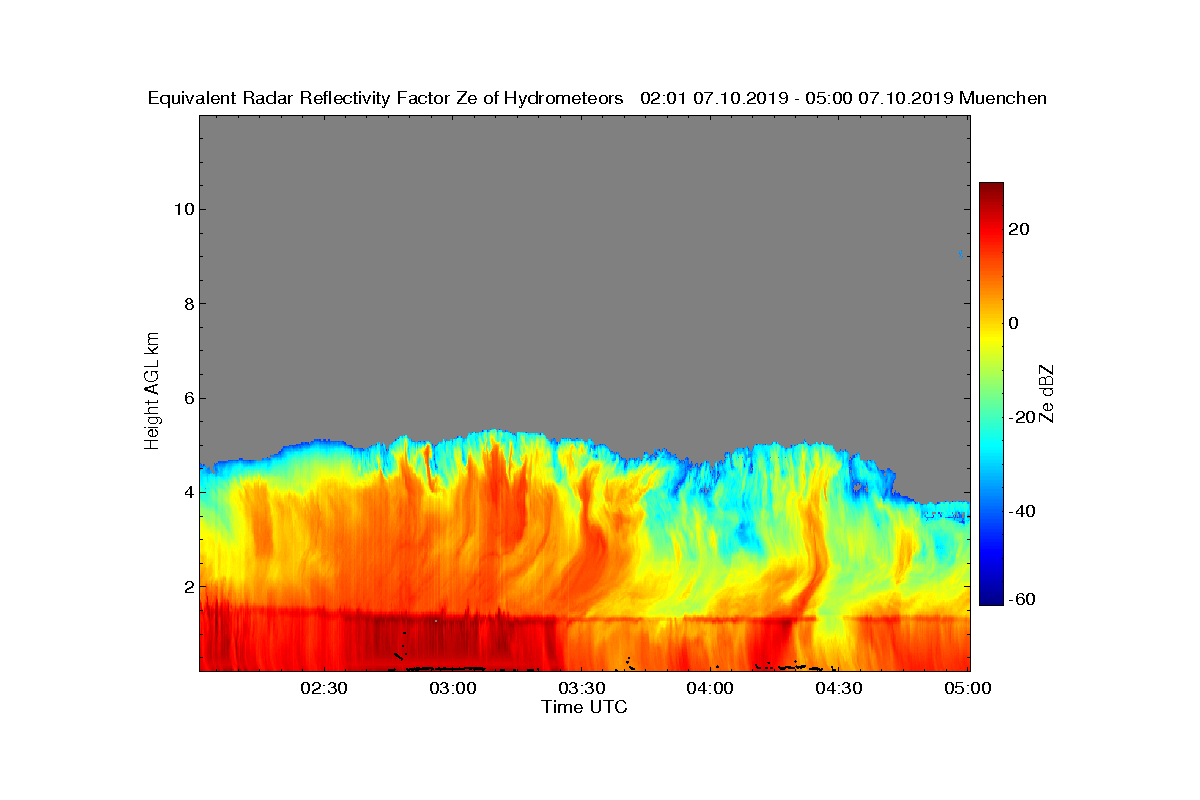Click the dark red top of the colorbar
The height and width of the screenshot is (800, 1200).
(x=991, y=189)
